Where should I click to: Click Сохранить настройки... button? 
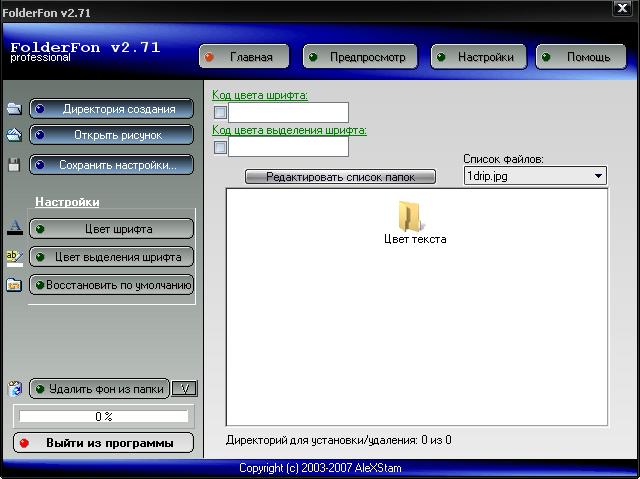click(111, 165)
